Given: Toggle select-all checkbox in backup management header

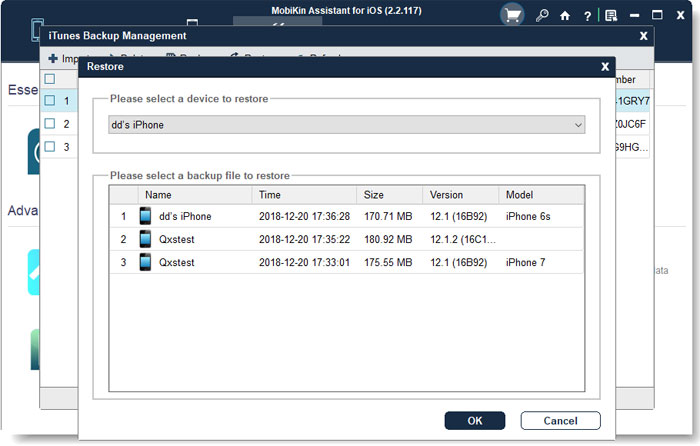Looking at the screenshot, I should tap(50, 79).
